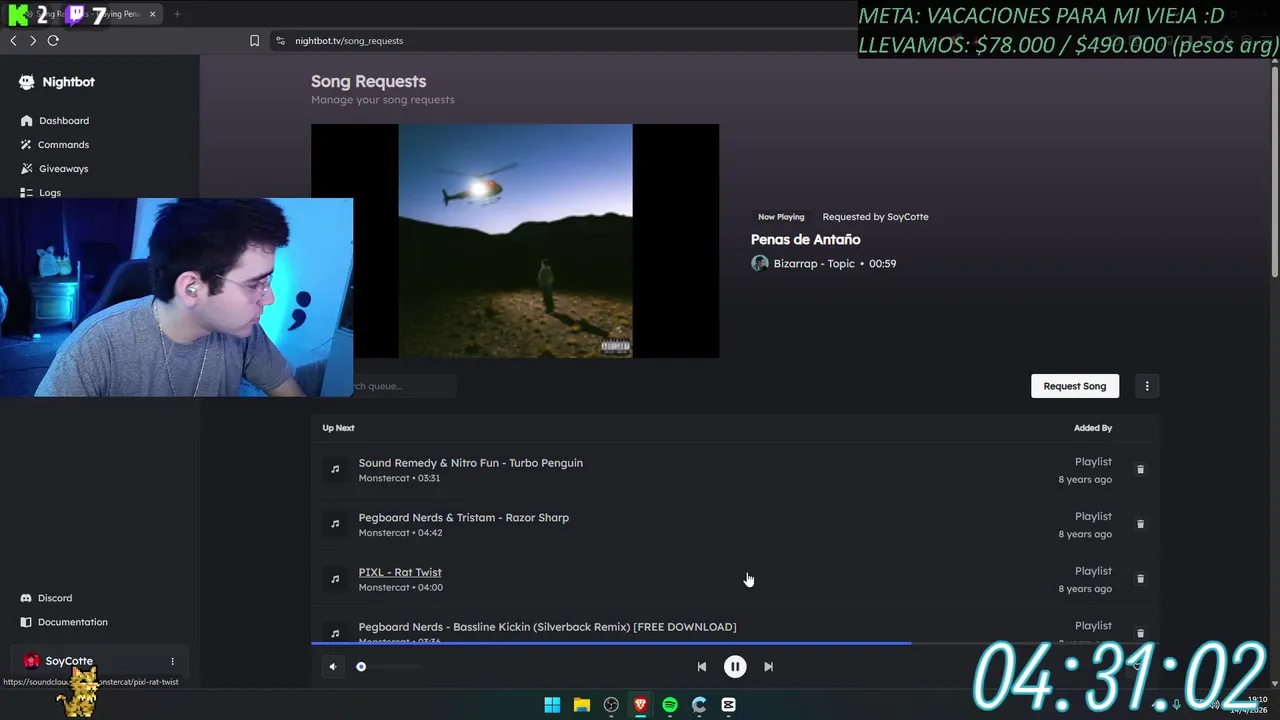Open Sound Remedy & Nitro Fun - Turbo Penguin

(471, 463)
